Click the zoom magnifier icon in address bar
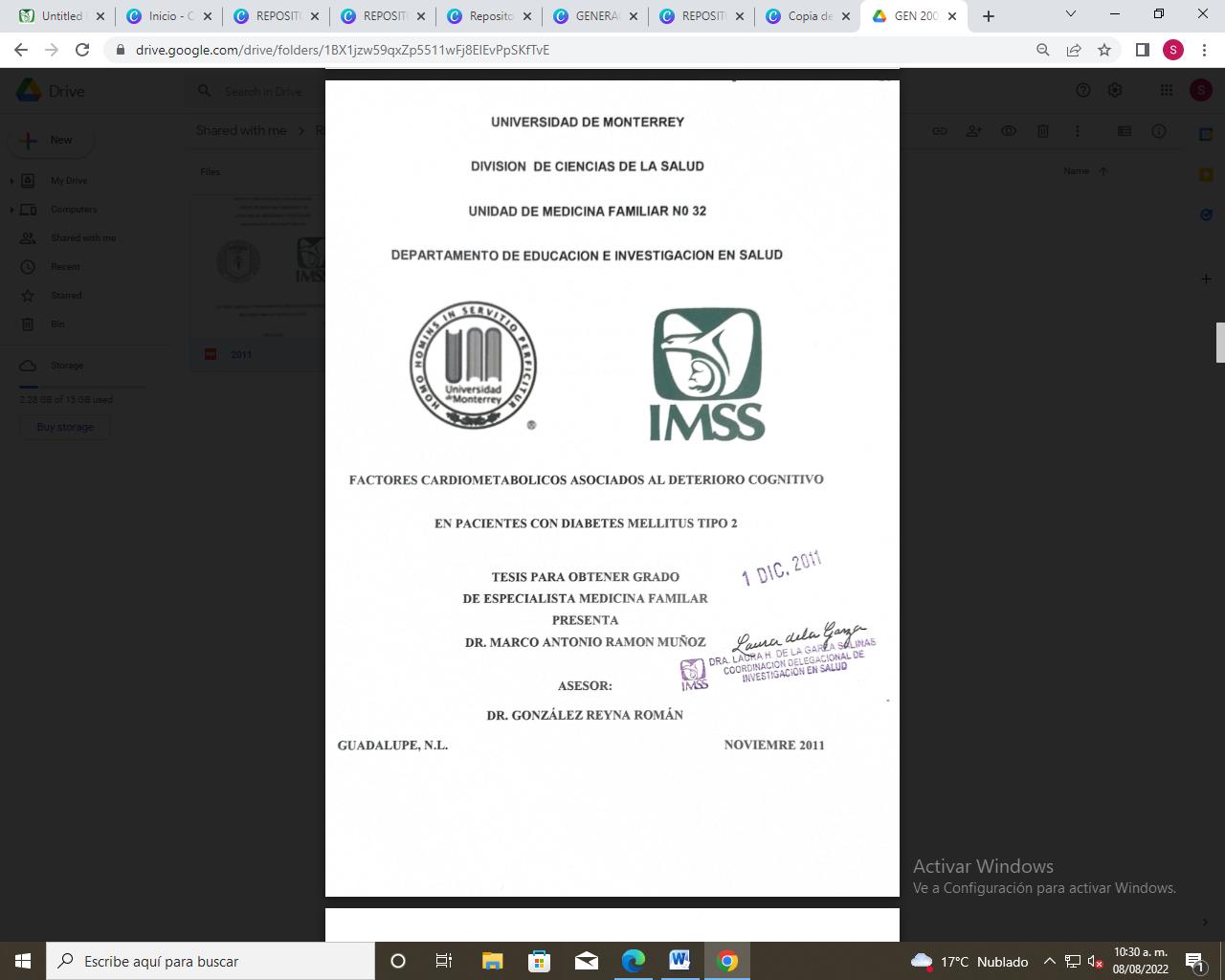1225x980 pixels. pyautogui.click(x=1043, y=50)
